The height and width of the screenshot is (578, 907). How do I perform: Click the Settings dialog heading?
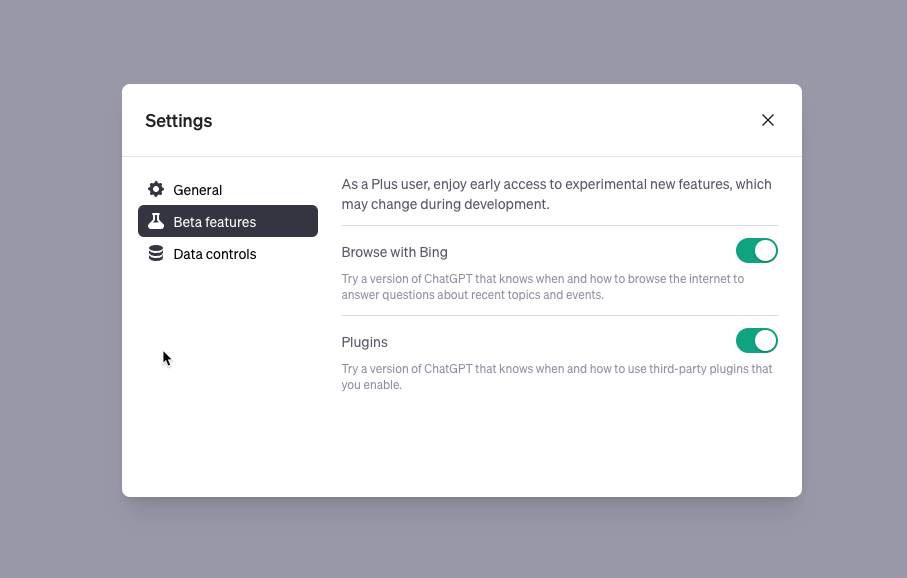coord(179,121)
